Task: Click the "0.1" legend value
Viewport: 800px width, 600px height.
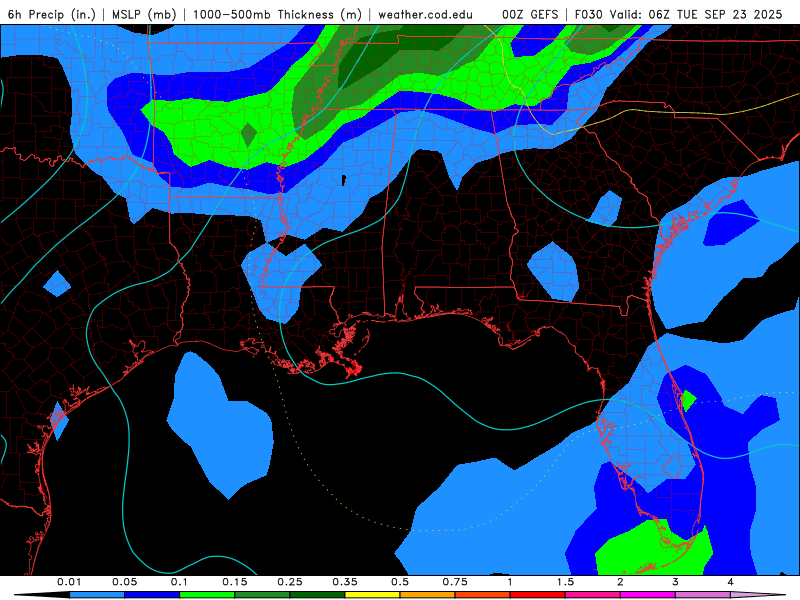Action: pos(179,582)
